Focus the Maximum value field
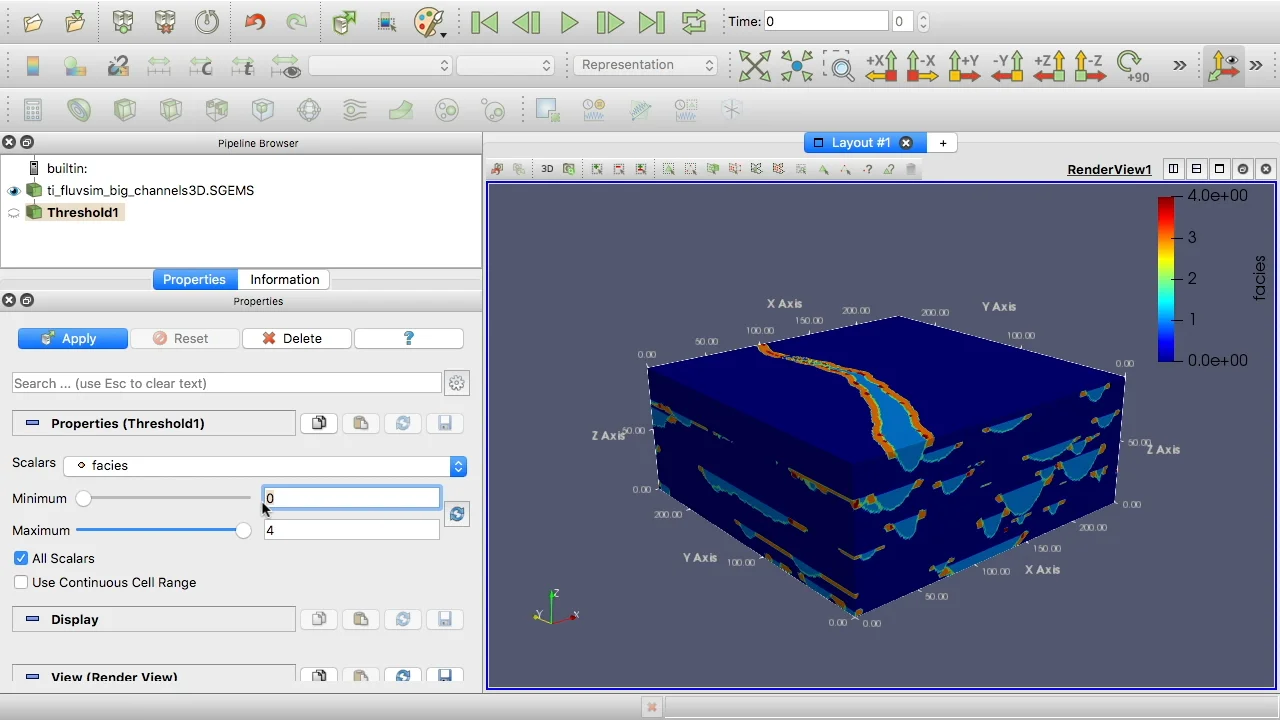 [x=351, y=531]
